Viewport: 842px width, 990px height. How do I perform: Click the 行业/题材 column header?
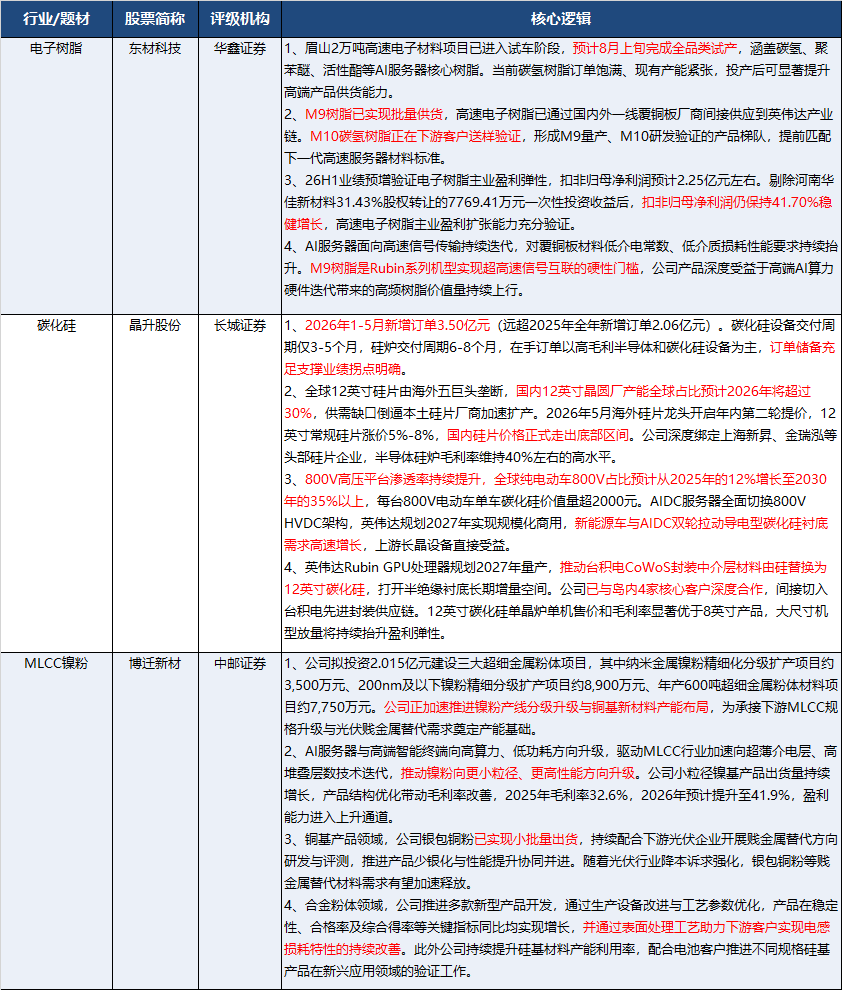(56, 19)
